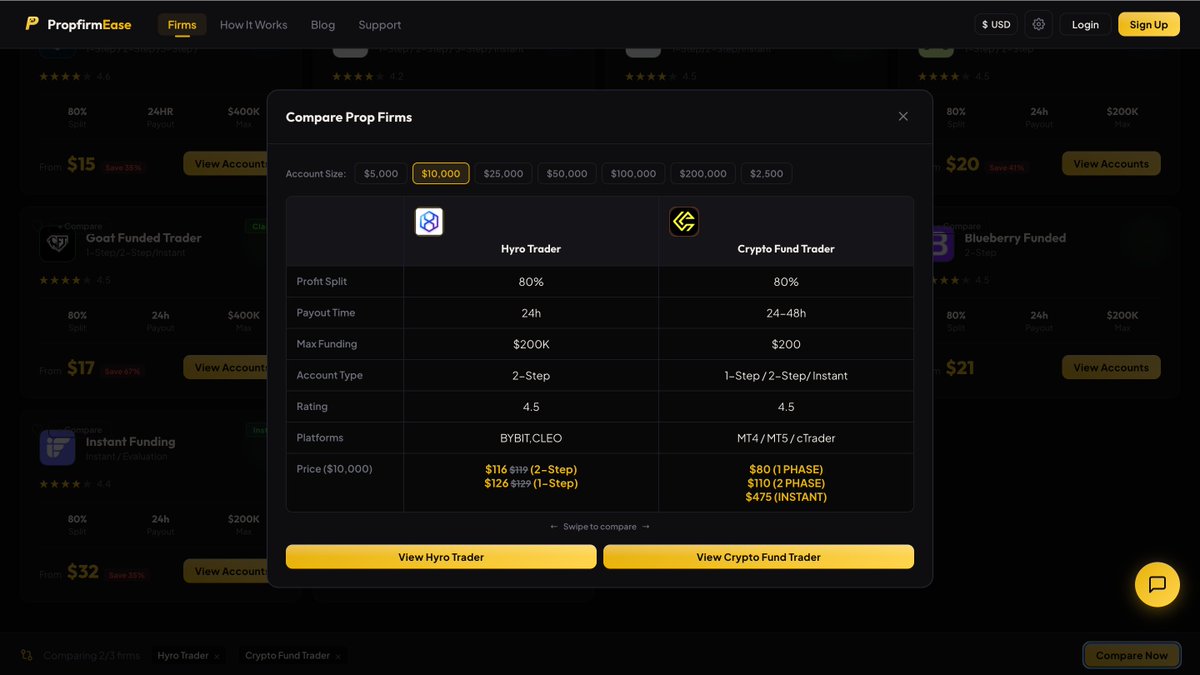The image size is (1200, 675).
Task: Open the settings gear icon
Action: (1039, 24)
